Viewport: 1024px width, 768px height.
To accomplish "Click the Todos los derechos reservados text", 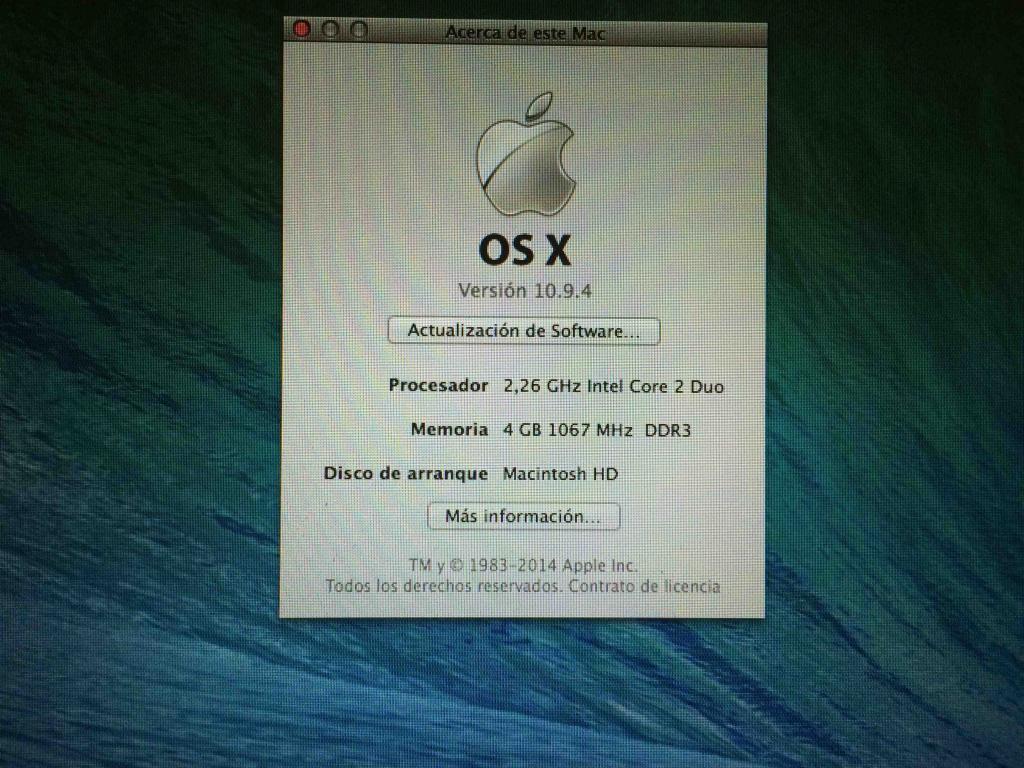I will [x=443, y=586].
